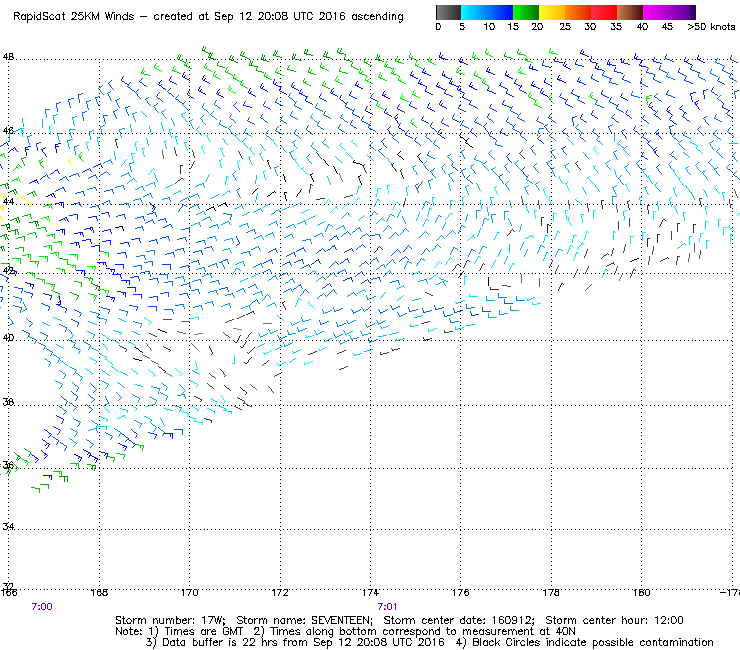This screenshot has height=650, width=740.
Task: Click the '44' latitude axis label
Action: pyautogui.click(x=8, y=202)
